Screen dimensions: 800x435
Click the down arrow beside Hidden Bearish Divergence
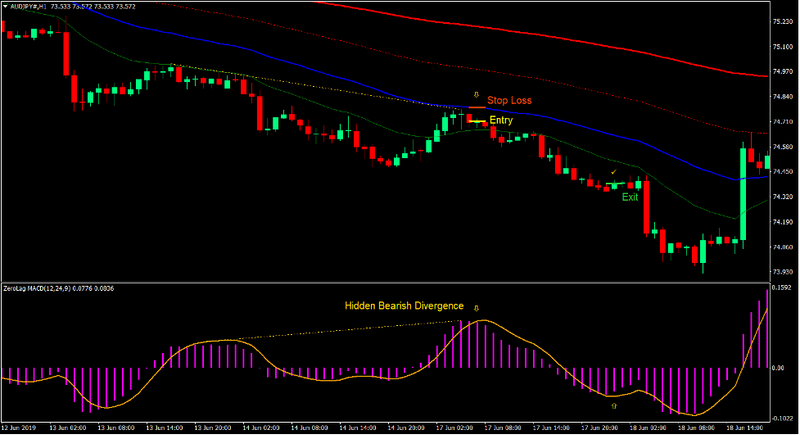[x=476, y=307]
